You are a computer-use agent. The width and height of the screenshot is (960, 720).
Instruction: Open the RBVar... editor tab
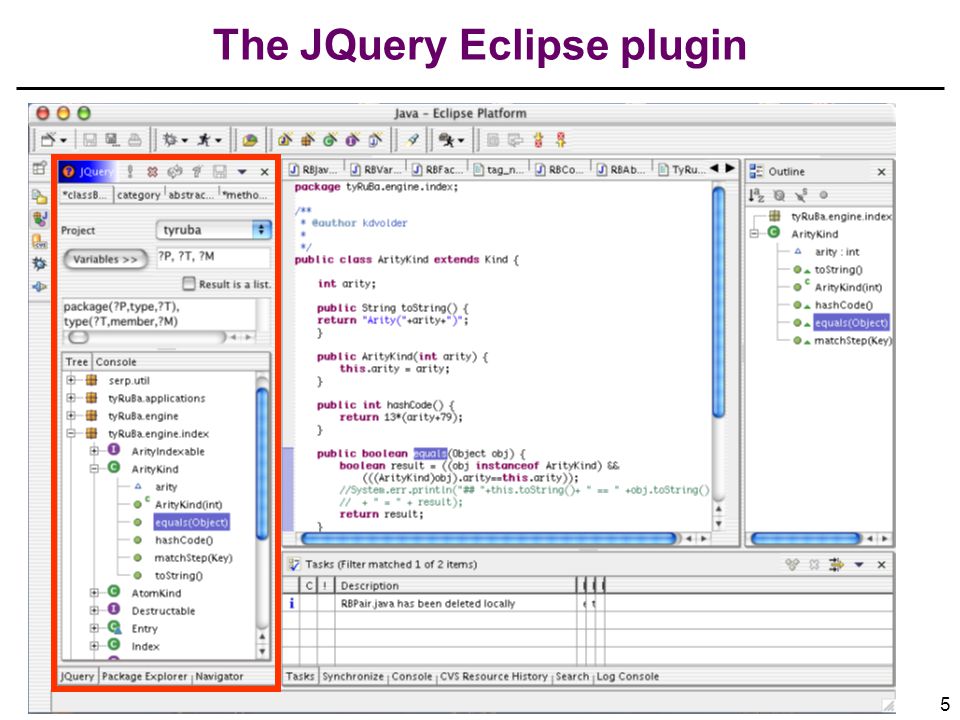(x=375, y=170)
